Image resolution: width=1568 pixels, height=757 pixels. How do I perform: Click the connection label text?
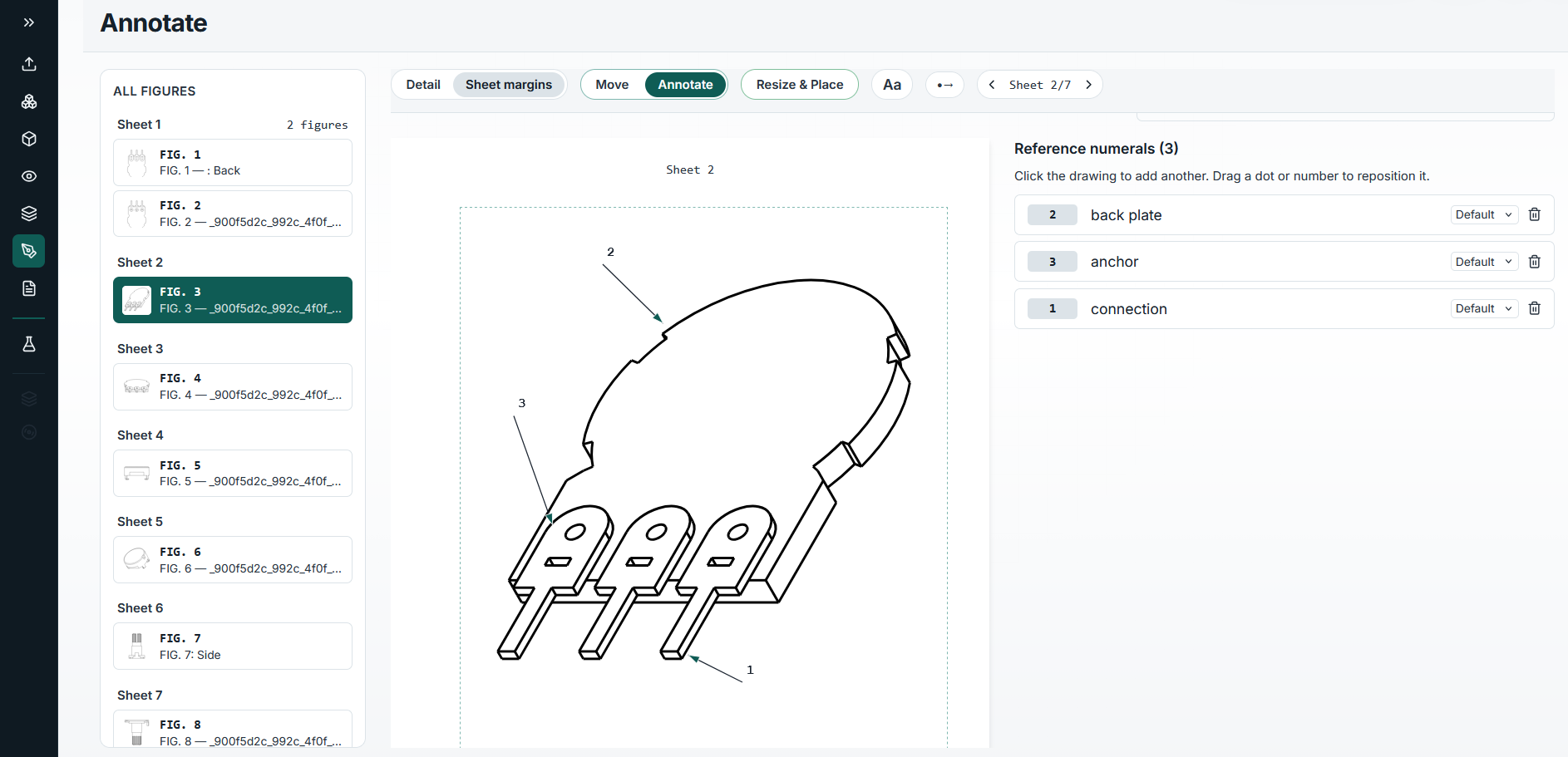pos(1129,309)
